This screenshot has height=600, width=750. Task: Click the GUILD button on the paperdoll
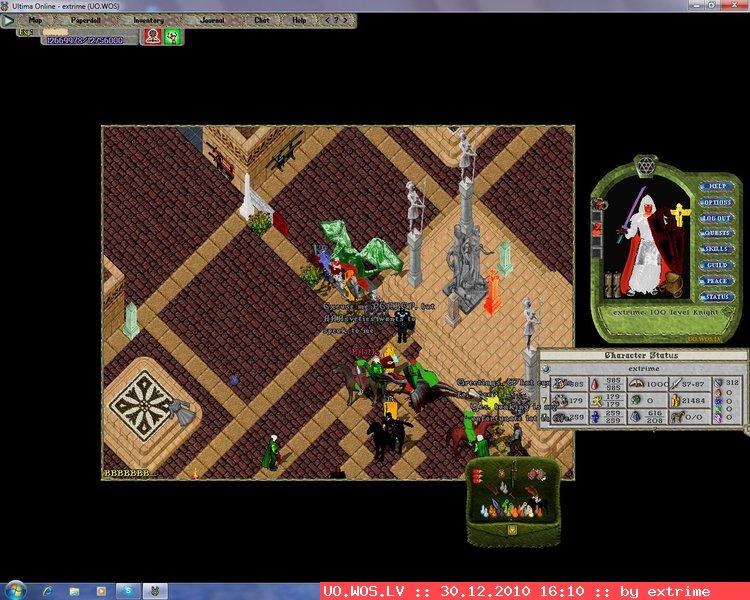tap(717, 265)
